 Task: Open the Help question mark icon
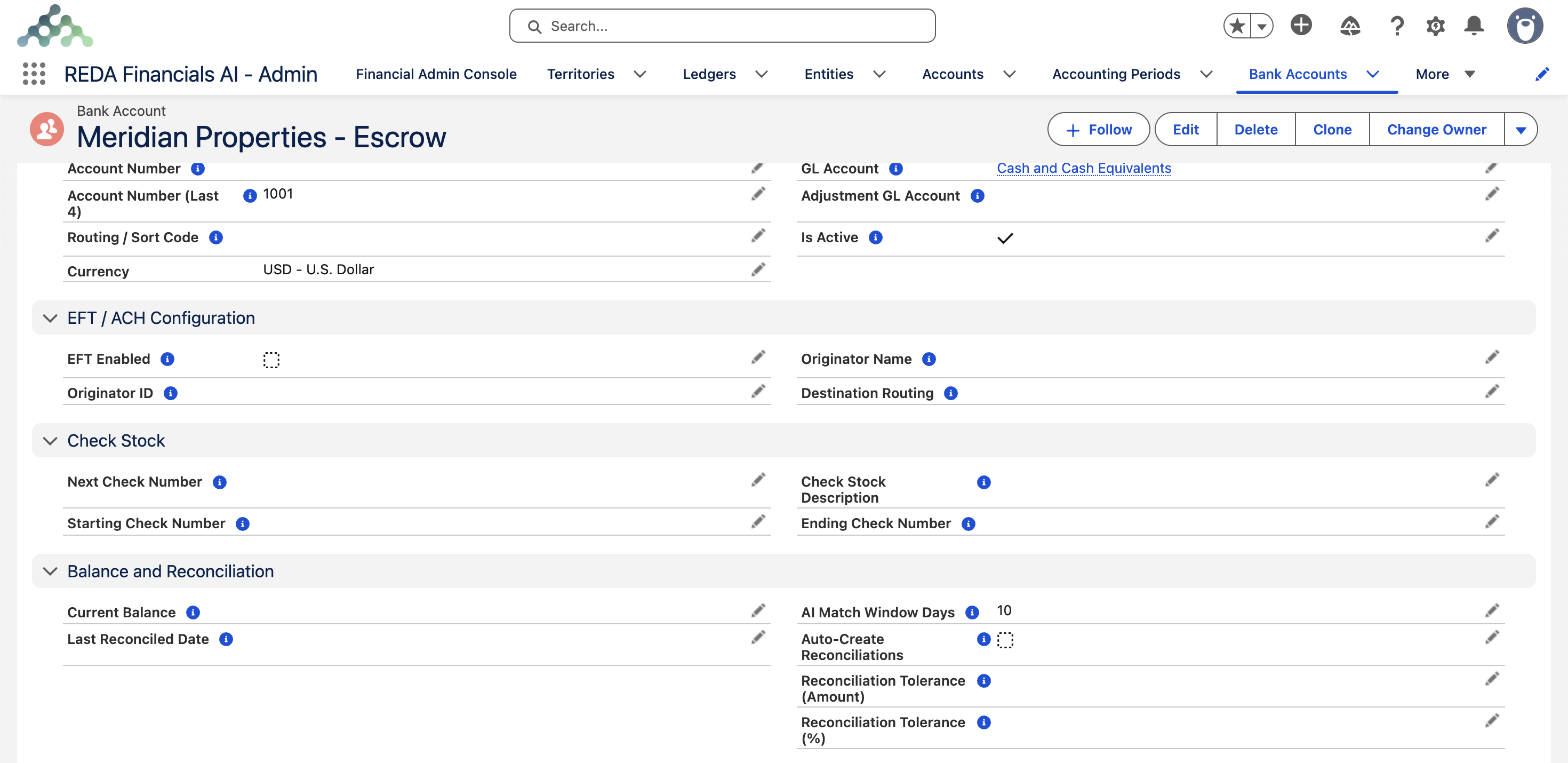[1397, 26]
